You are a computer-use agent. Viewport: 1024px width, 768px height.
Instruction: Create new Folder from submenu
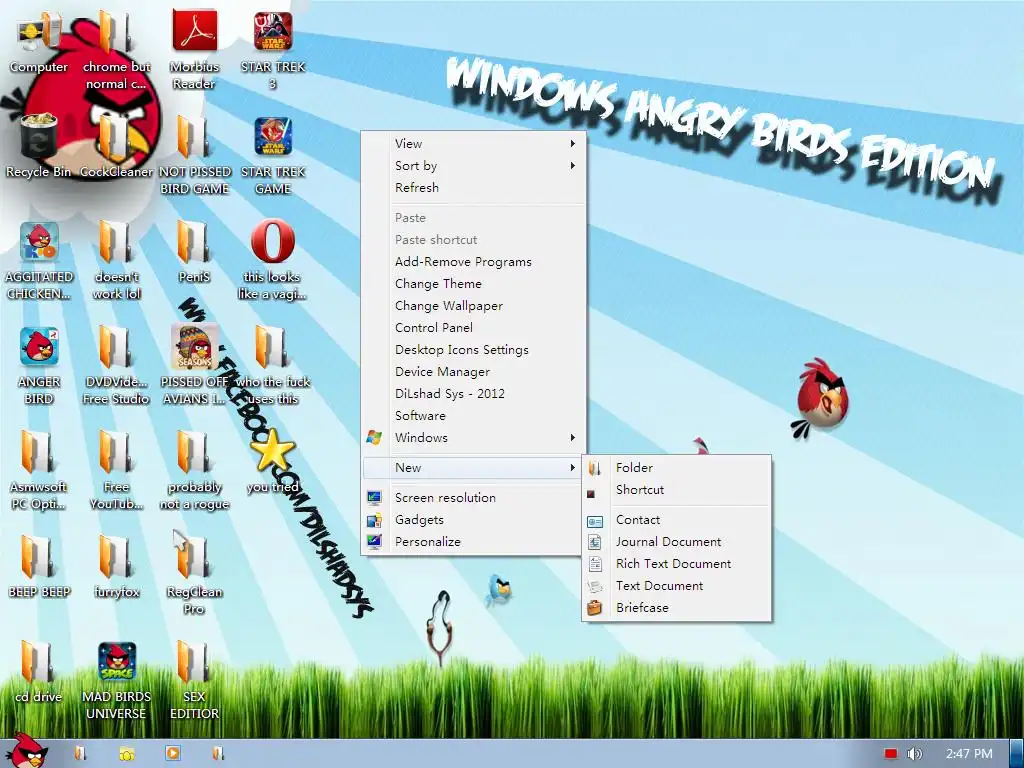pos(677,468)
